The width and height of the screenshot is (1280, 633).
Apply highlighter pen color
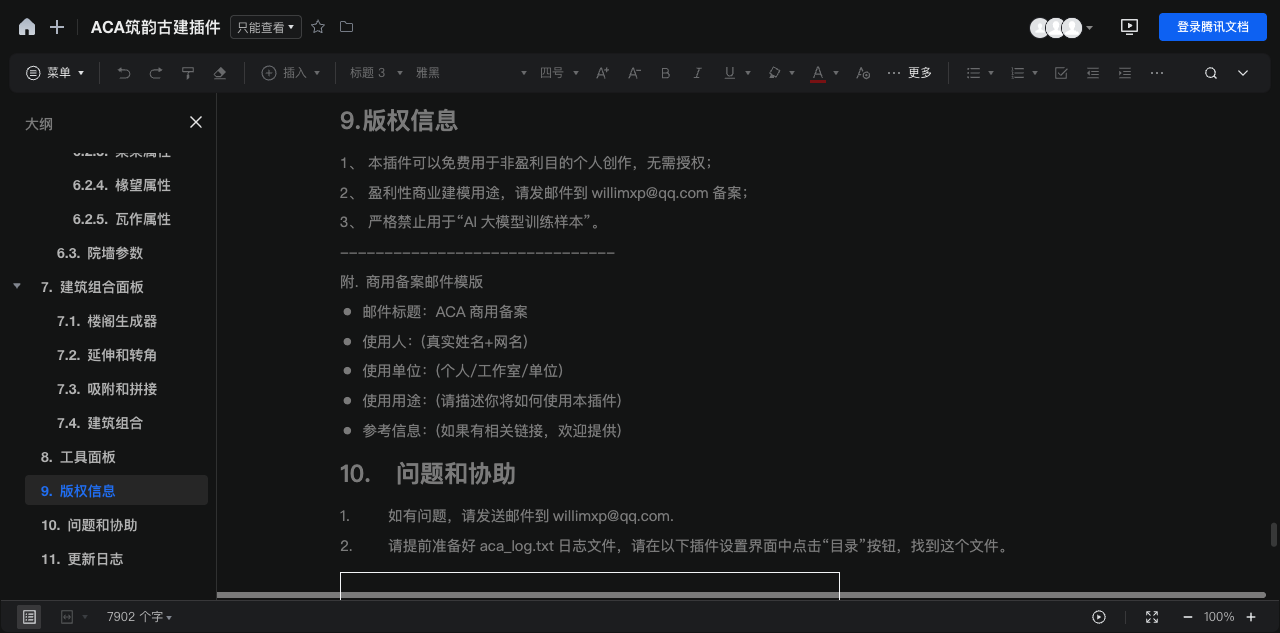tap(774, 73)
